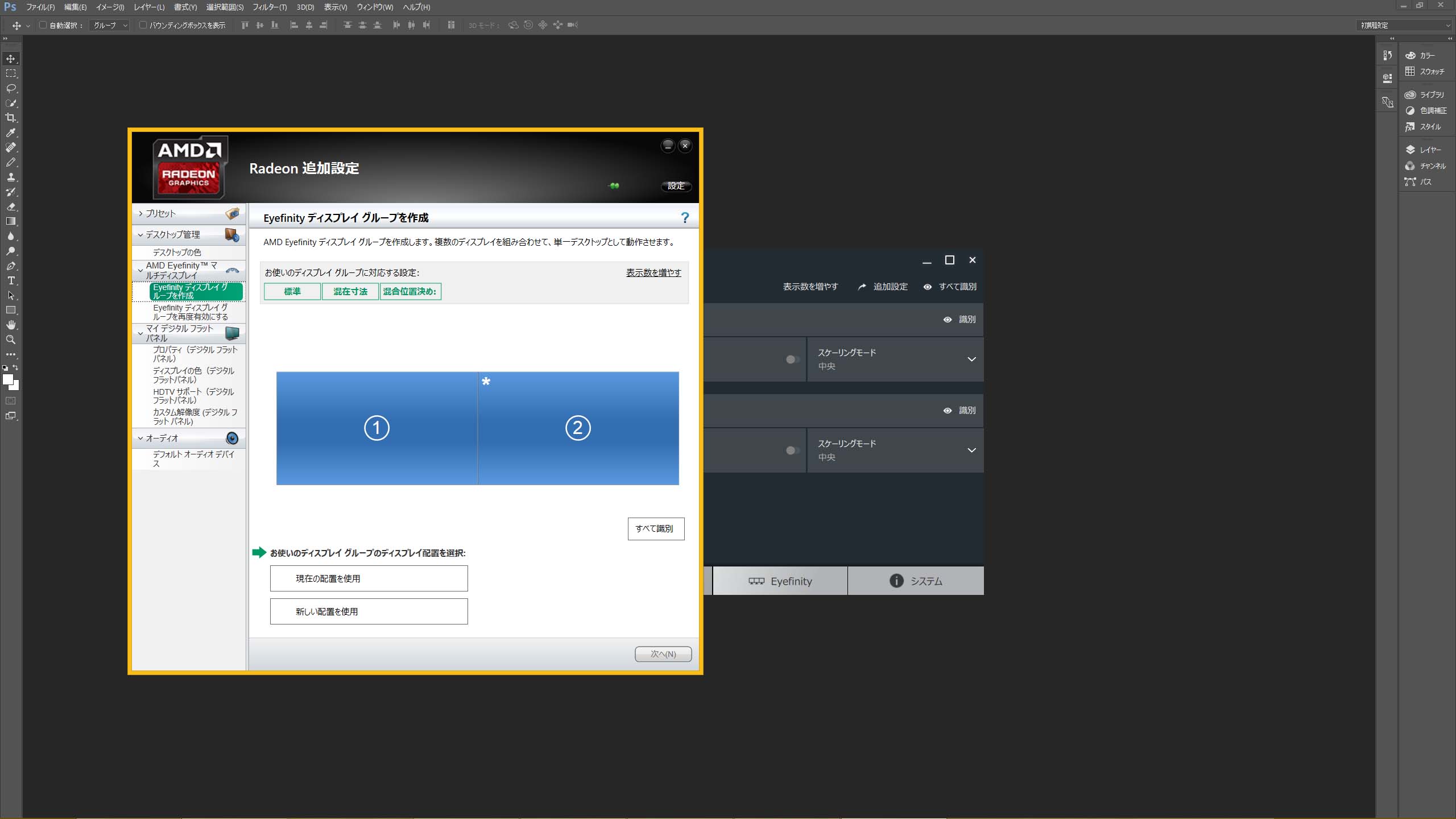Select the Horizontal Type tool
Screen dimensions: 1456x819
point(11,280)
